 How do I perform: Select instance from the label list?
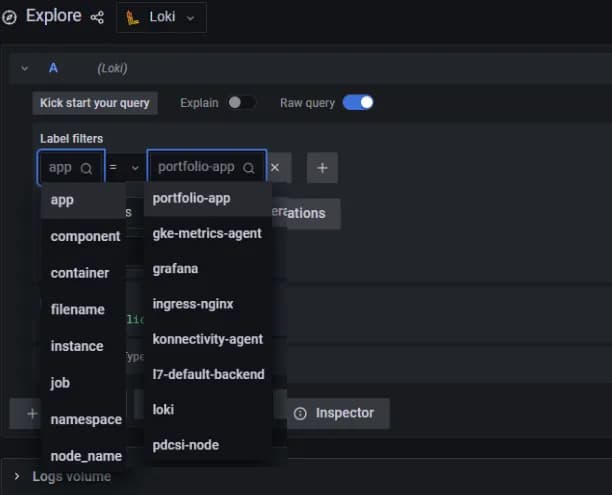83,346
